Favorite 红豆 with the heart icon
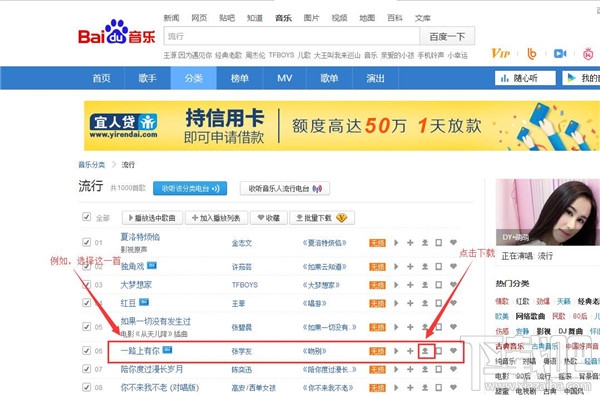The image size is (600, 396). pyautogui.click(x=453, y=303)
